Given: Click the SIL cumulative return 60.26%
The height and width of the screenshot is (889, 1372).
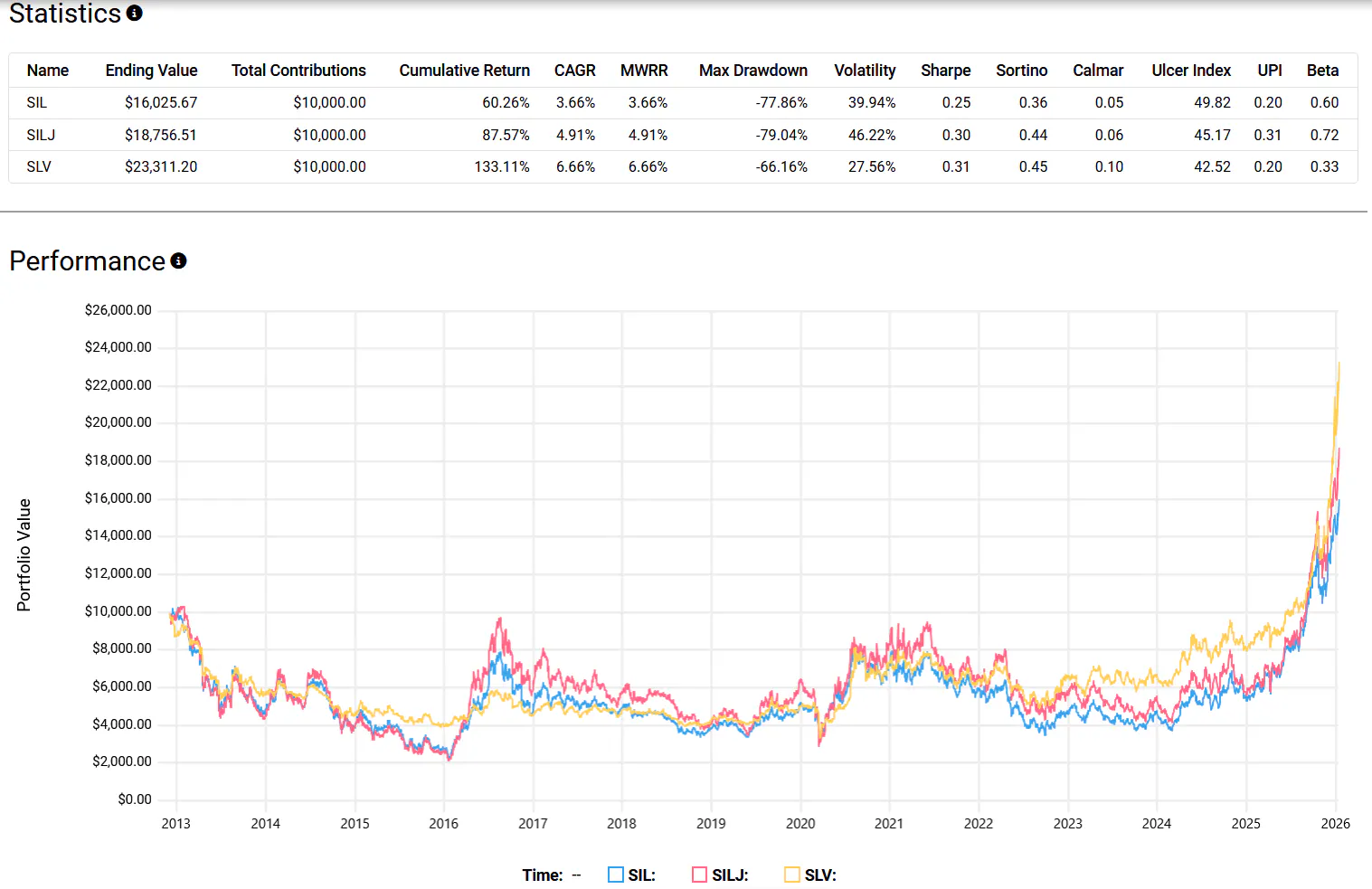Looking at the screenshot, I should click(x=506, y=103).
